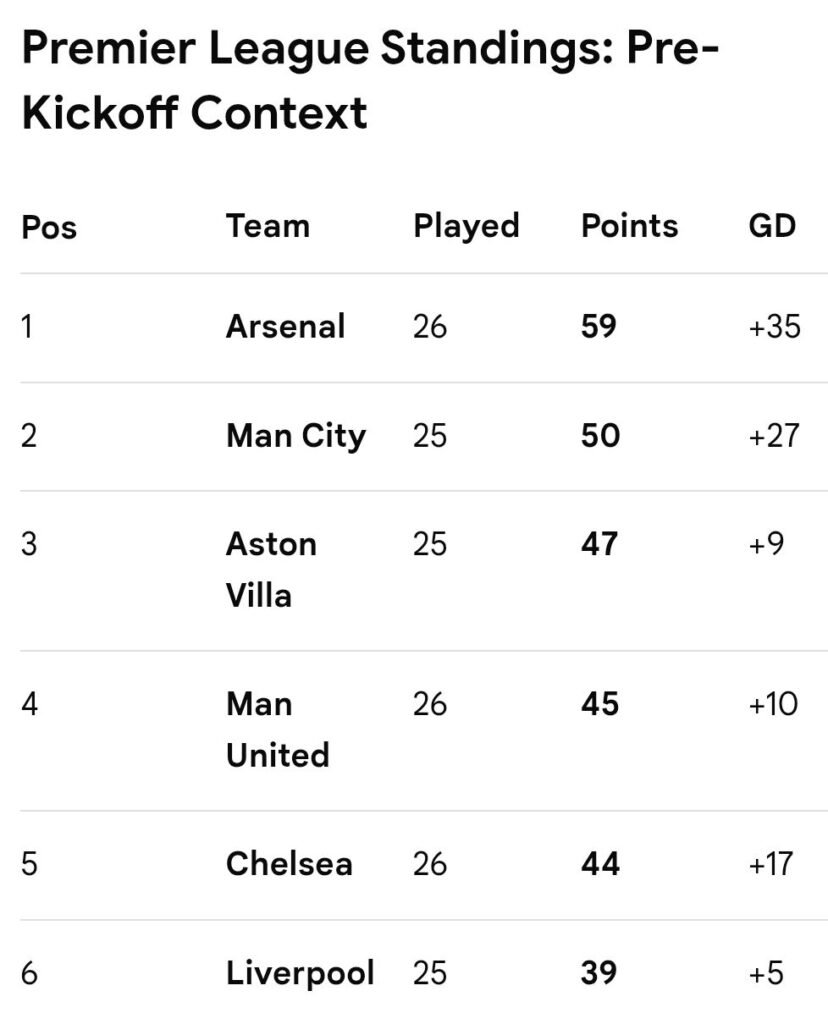Click the Man United team name
The height and width of the screenshot is (1024, 828).
point(277,729)
